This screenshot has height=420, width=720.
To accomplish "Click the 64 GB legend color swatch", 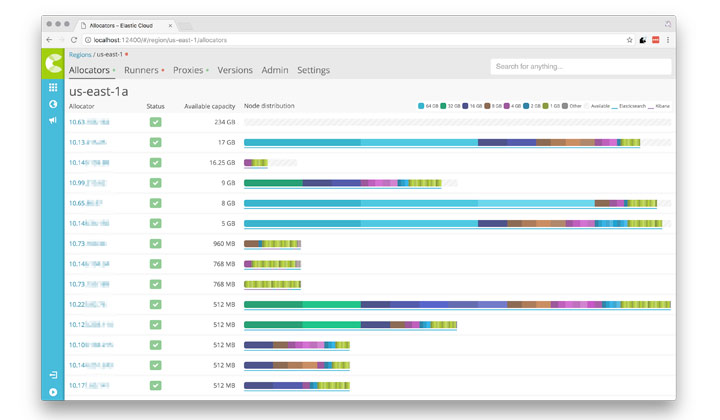I will tap(421, 106).
